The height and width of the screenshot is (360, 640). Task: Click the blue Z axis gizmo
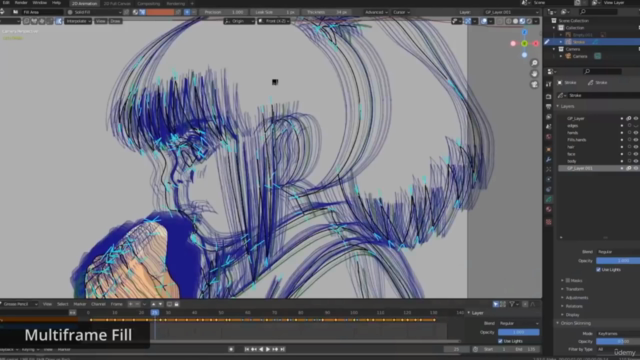click(524, 32)
